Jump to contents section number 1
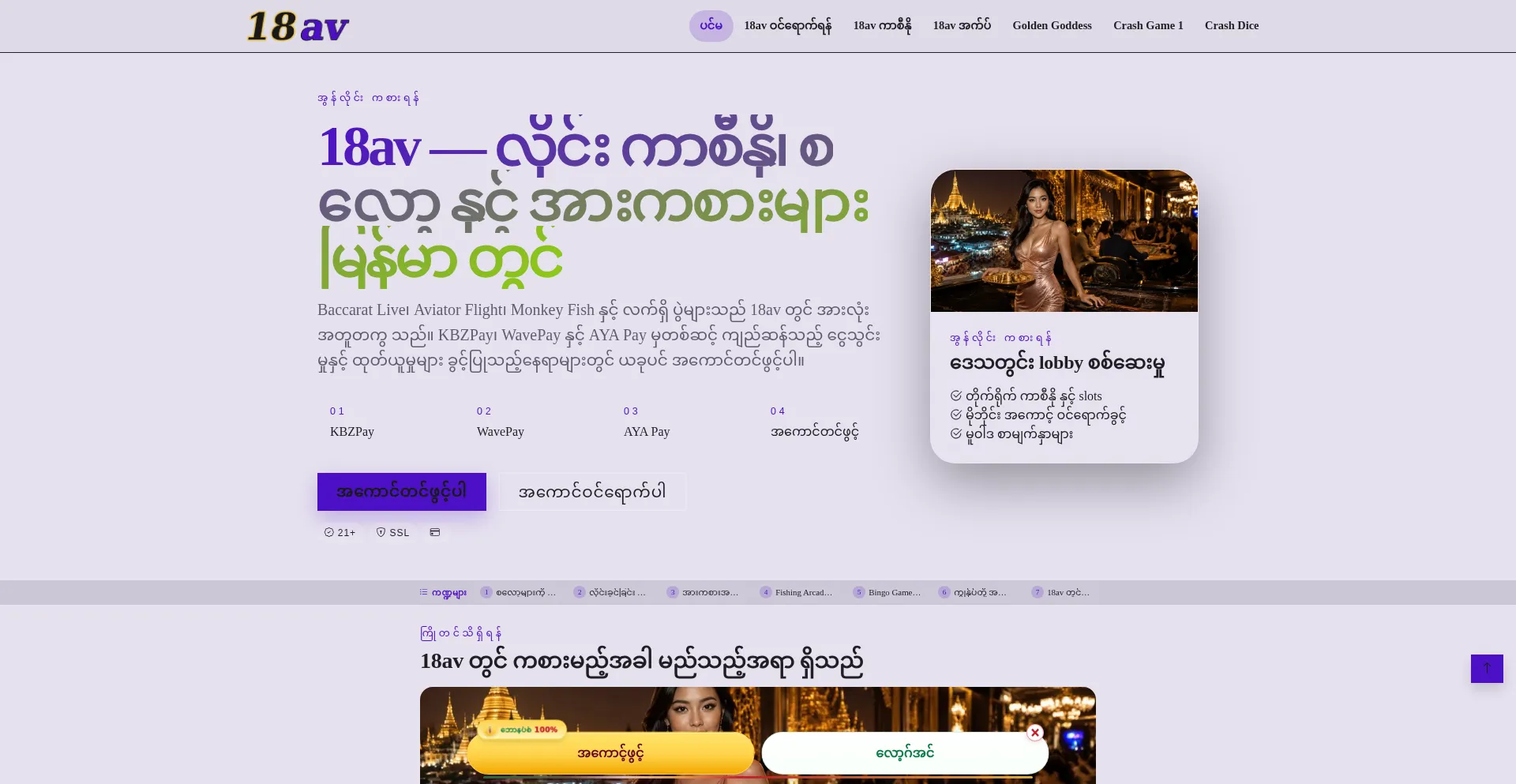This screenshot has width=1516, height=784. [519, 592]
